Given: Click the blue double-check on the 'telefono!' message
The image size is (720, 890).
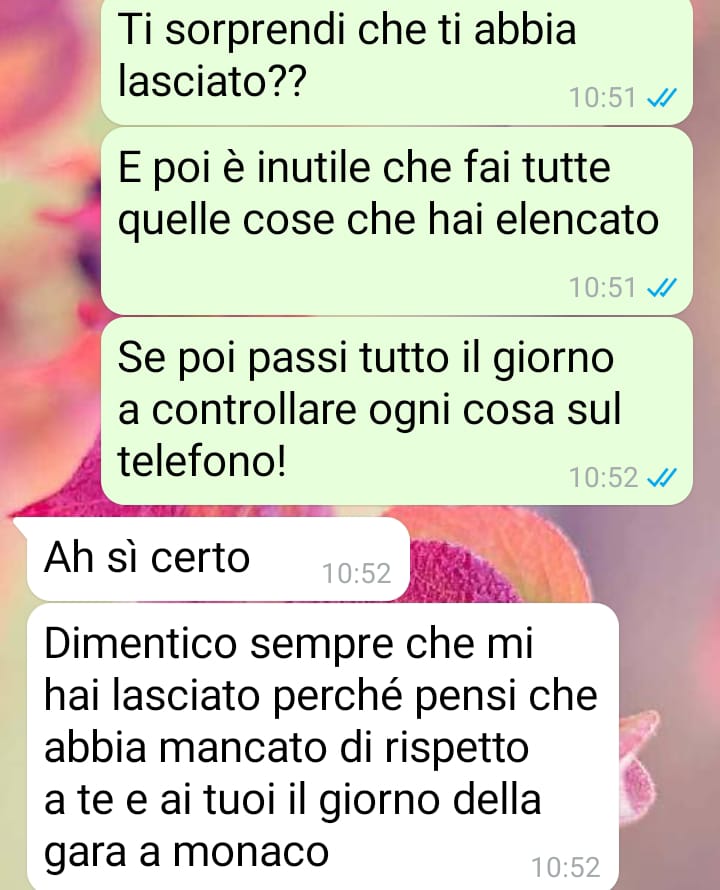Looking at the screenshot, I should (662, 478).
